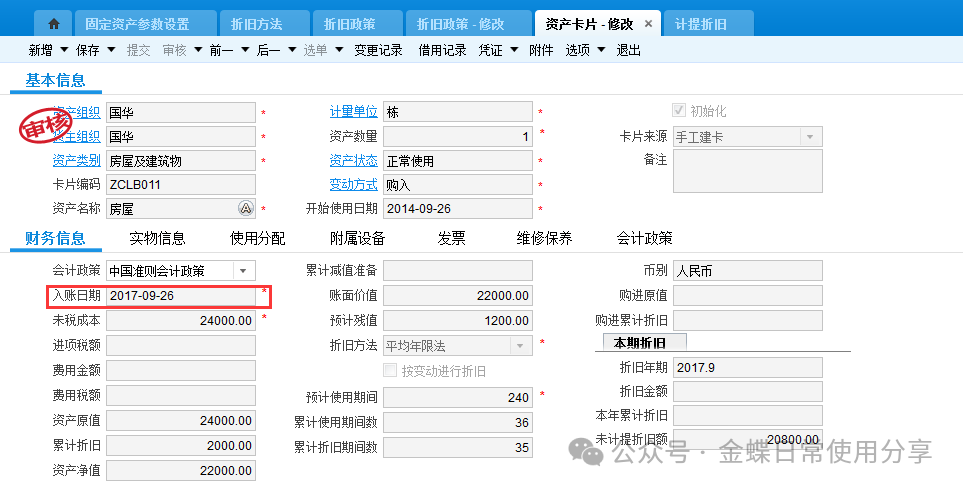Image resolution: width=963 pixels, height=490 pixels.
Task: Switch to the 计提折旧 tab
Action: point(701,24)
